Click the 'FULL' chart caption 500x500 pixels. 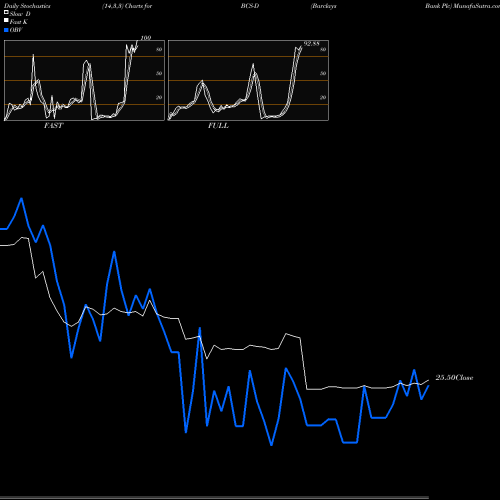[218, 126]
